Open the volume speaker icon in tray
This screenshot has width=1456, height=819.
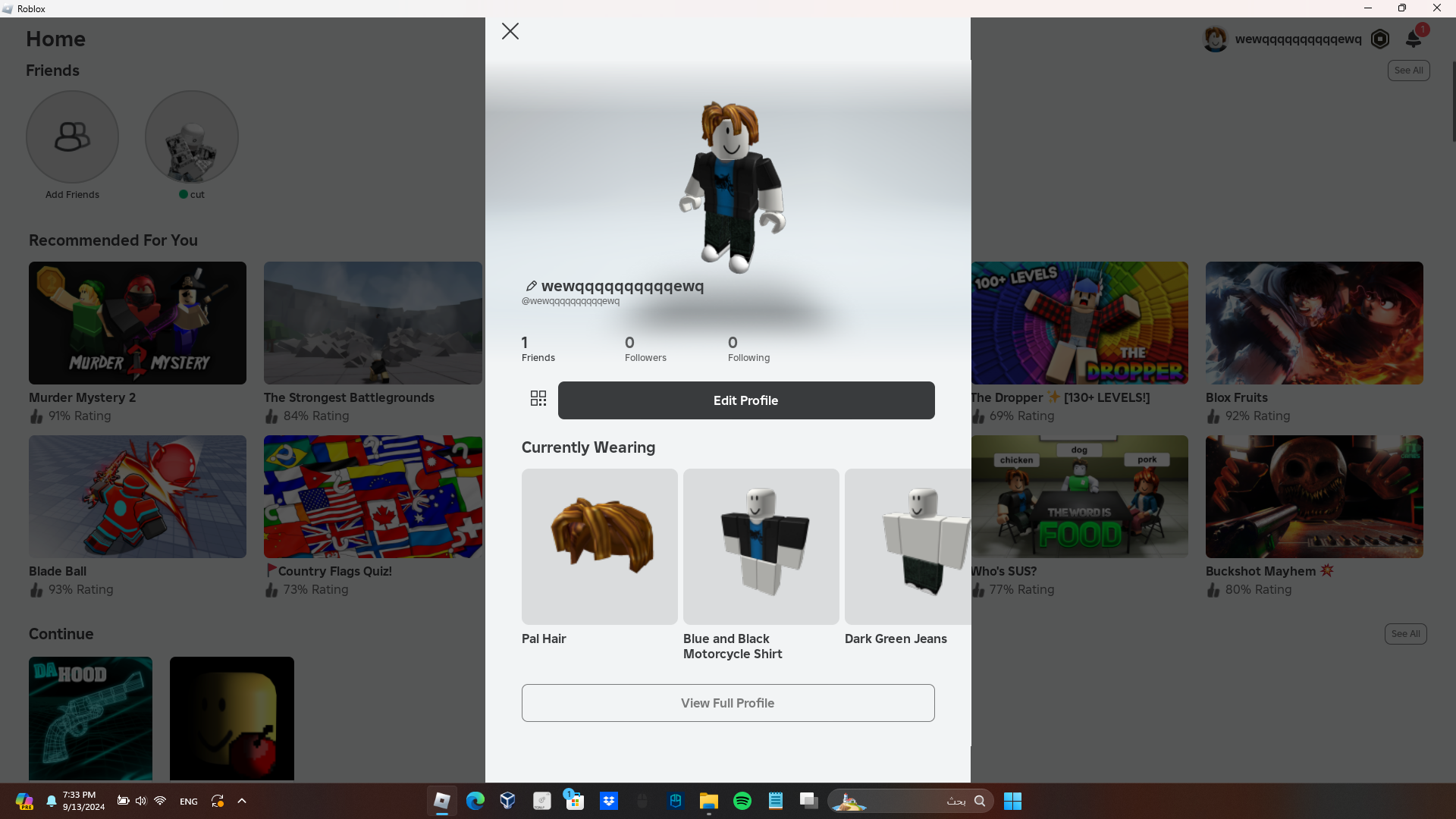point(141,801)
